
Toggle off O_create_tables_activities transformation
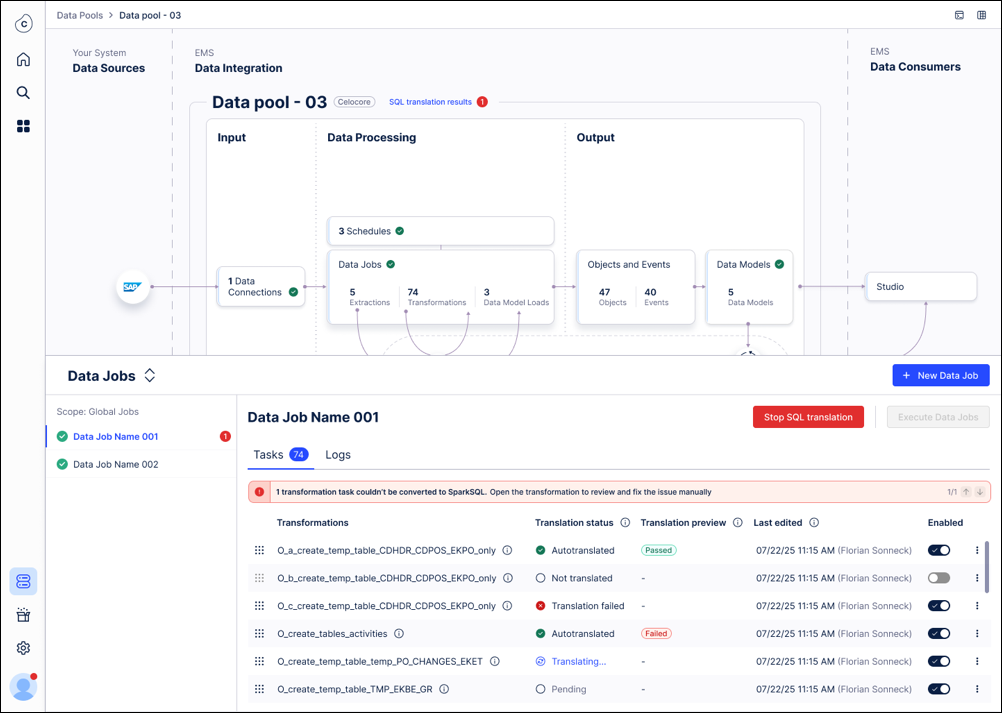click(x=938, y=633)
